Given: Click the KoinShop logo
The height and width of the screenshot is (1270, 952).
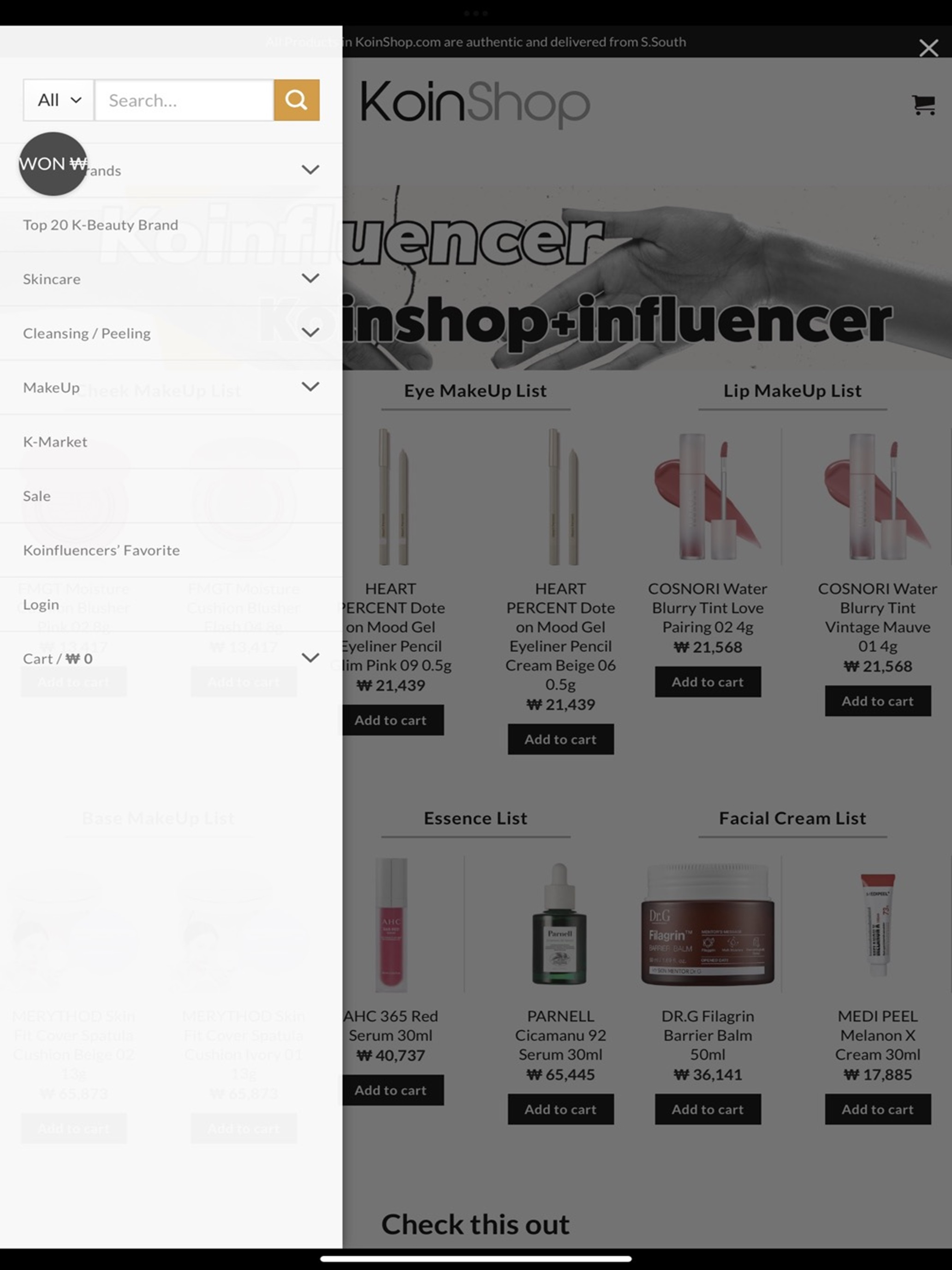Looking at the screenshot, I should tap(475, 104).
